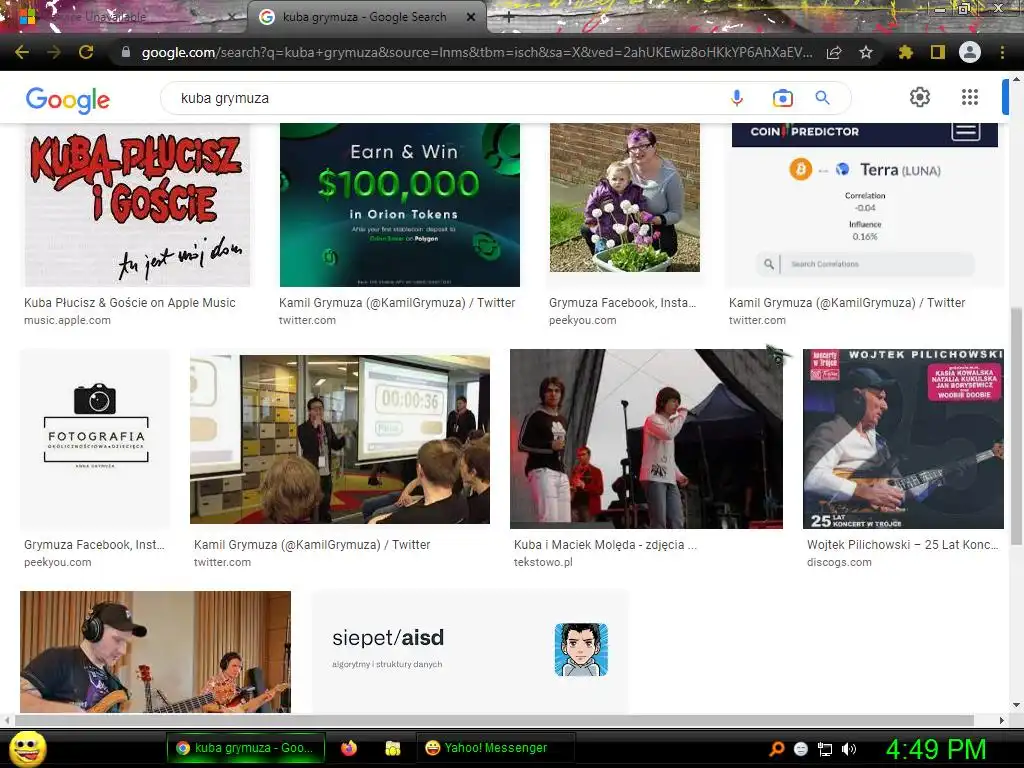Viewport: 1024px width, 768px height.
Task: Switch to the first browser tab
Action: [x=124, y=17]
